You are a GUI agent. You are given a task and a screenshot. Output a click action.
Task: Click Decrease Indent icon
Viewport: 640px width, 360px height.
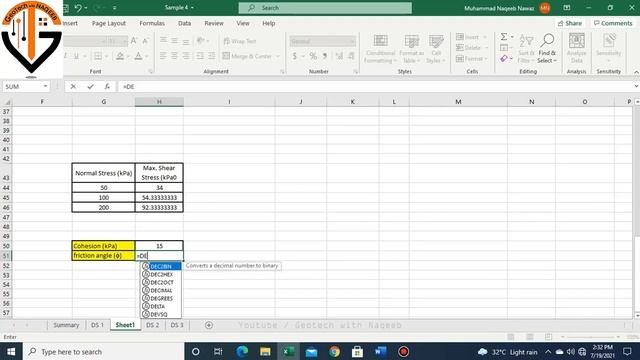[x=200, y=56]
